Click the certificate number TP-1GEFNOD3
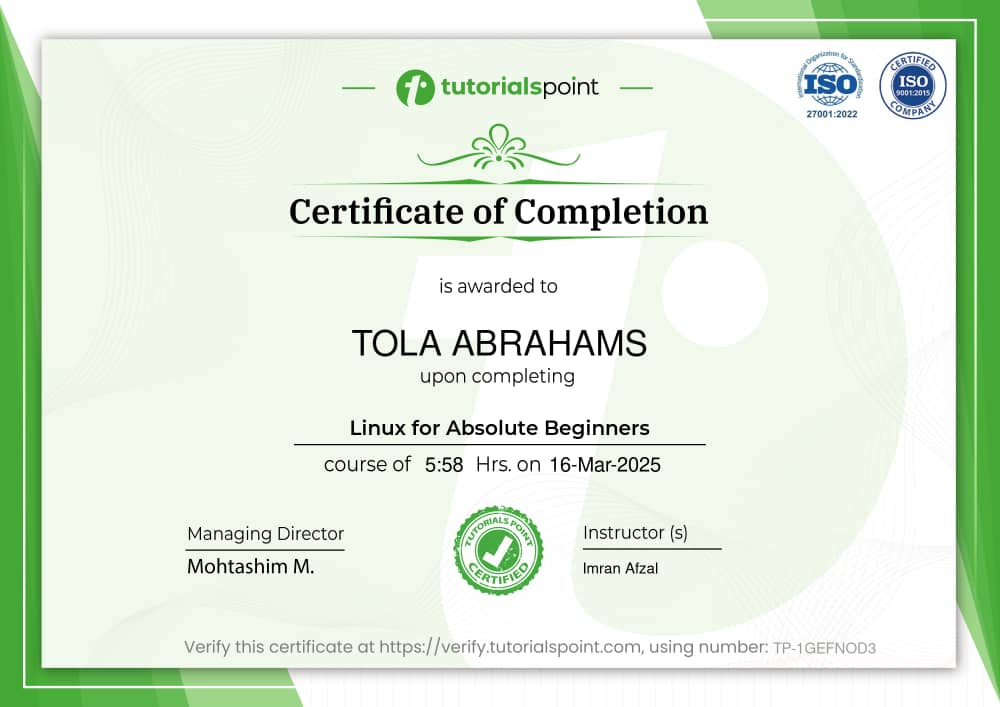The height and width of the screenshot is (707, 1000). (x=824, y=648)
